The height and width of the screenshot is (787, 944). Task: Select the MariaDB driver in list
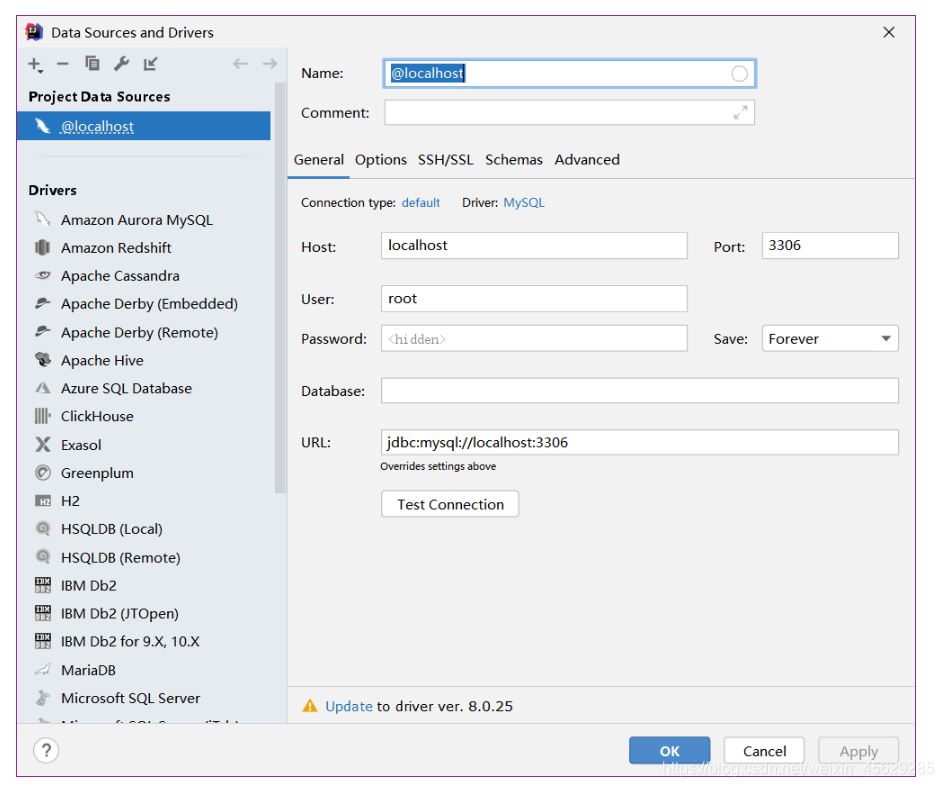tap(88, 670)
